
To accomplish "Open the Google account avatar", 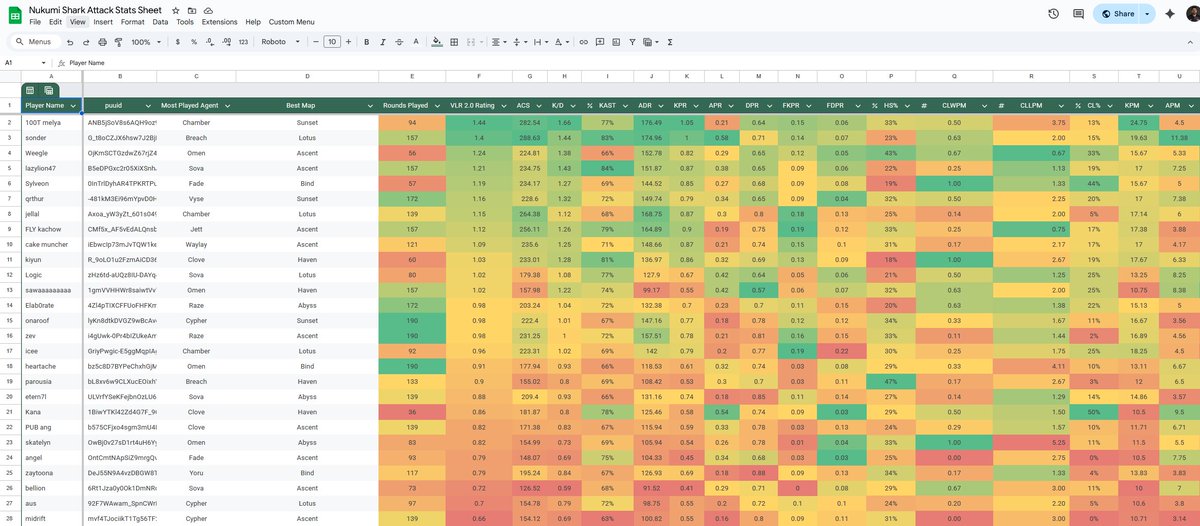I will [1191, 14].
